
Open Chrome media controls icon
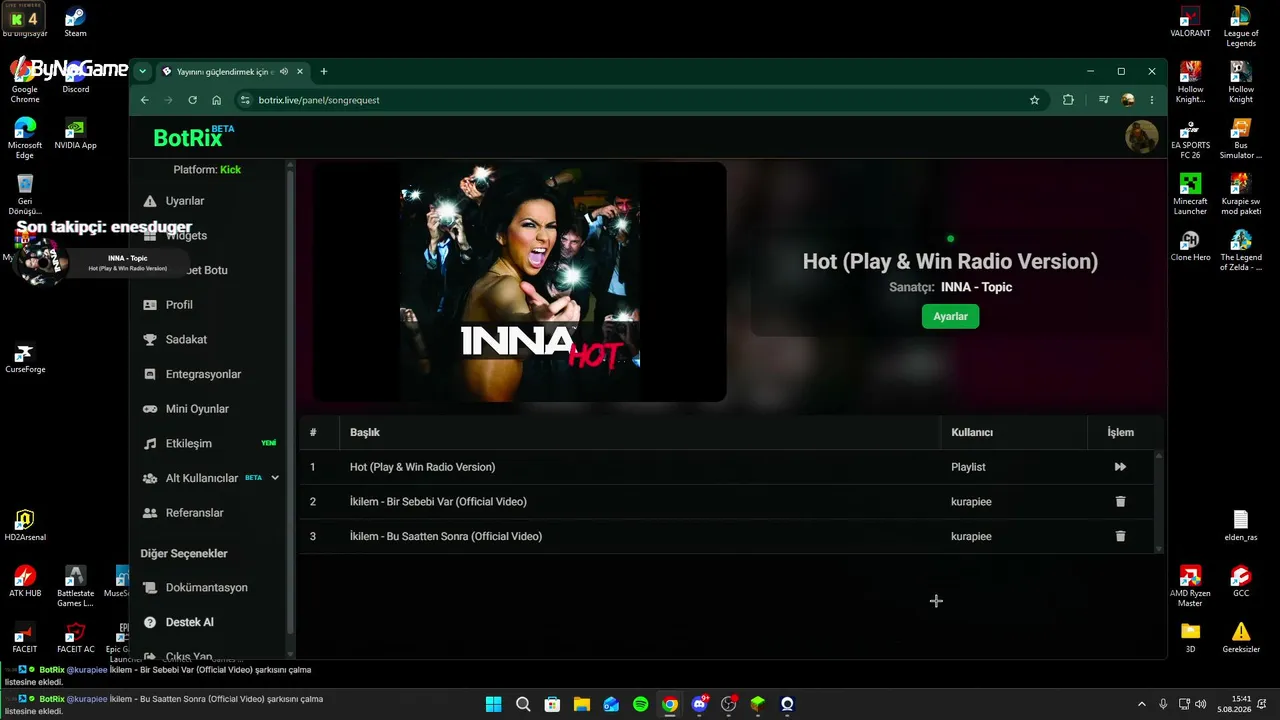point(1103,100)
